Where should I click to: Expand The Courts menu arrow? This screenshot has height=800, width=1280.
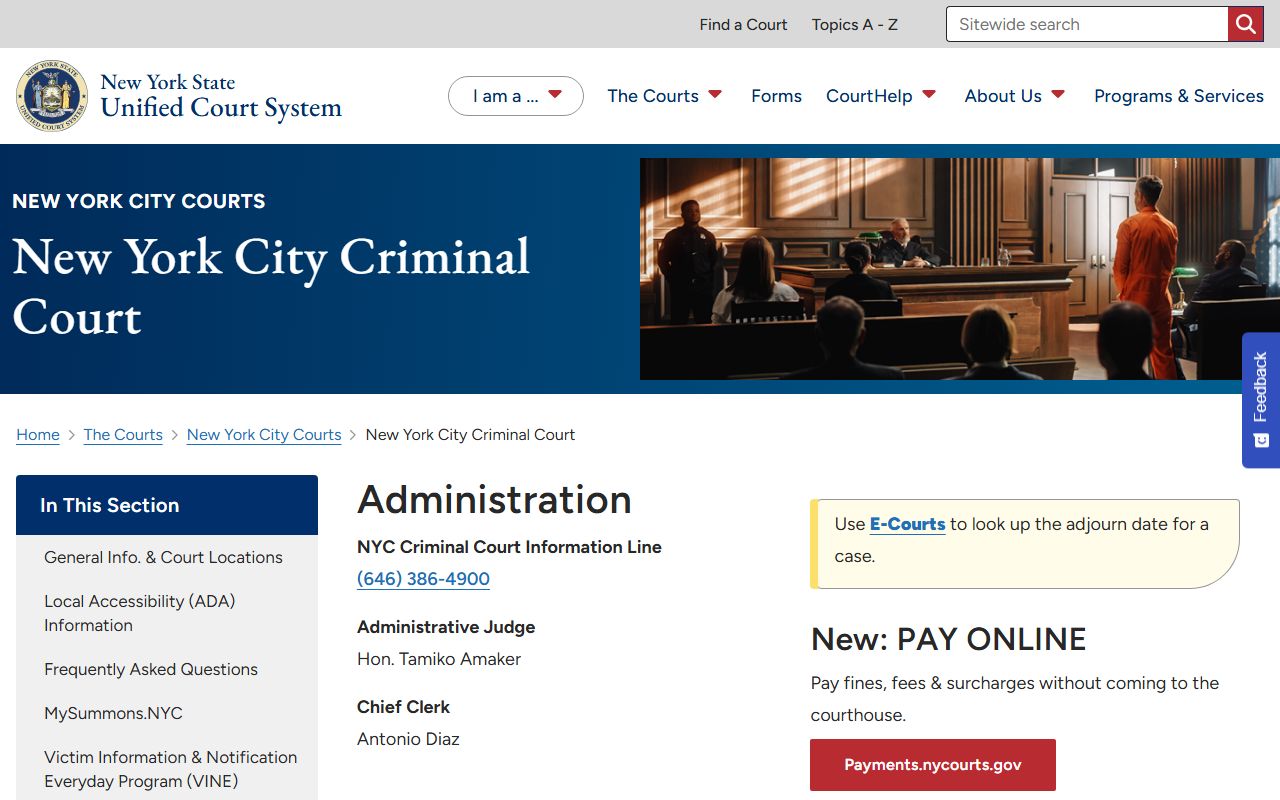point(715,95)
